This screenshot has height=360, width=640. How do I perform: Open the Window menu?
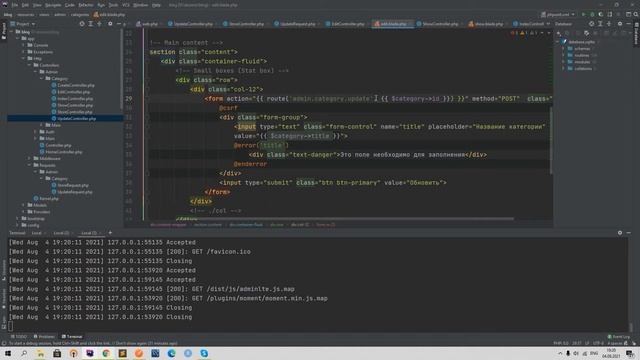pyautogui.click(x=140, y=5)
